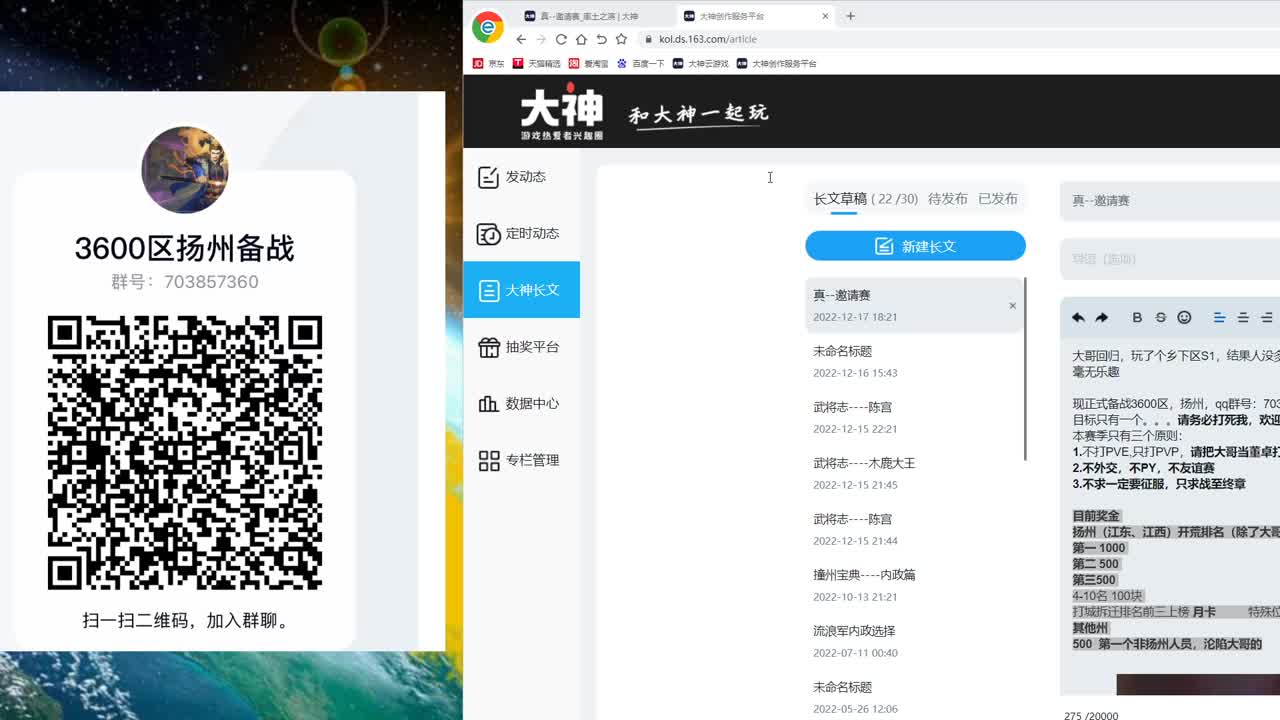Click draft list scrollbar
The image size is (1280, 720).
(1025, 370)
